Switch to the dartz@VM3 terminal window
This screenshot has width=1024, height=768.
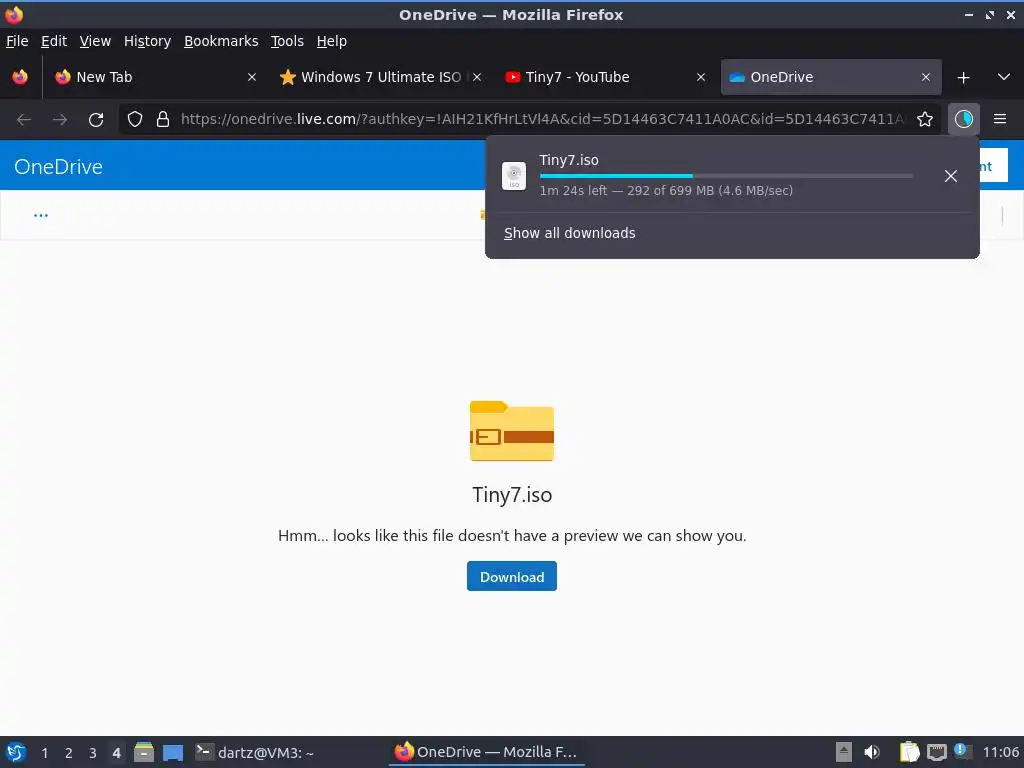[255, 752]
